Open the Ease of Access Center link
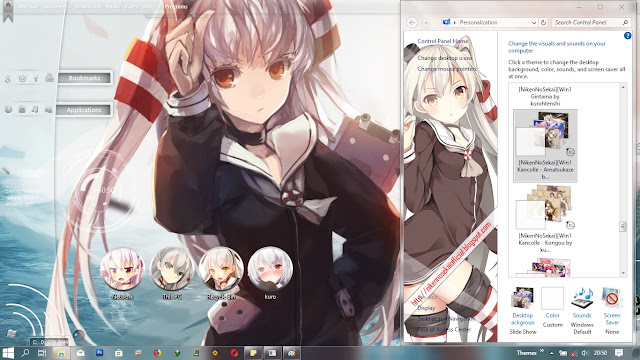 [x=444, y=329]
